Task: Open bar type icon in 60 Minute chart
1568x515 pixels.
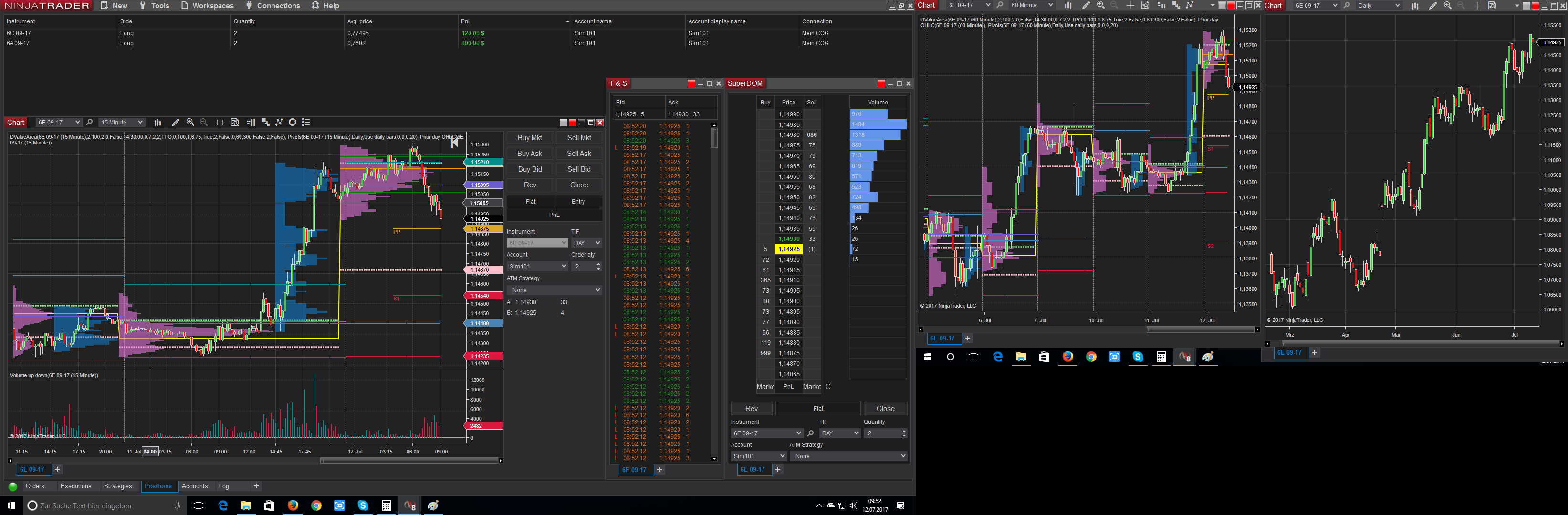Action: point(1067,5)
